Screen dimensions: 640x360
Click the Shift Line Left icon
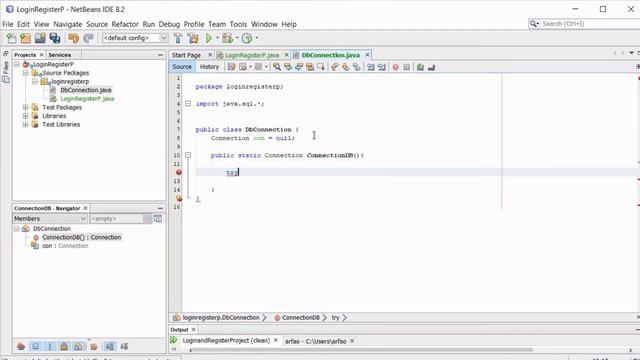coord(370,67)
